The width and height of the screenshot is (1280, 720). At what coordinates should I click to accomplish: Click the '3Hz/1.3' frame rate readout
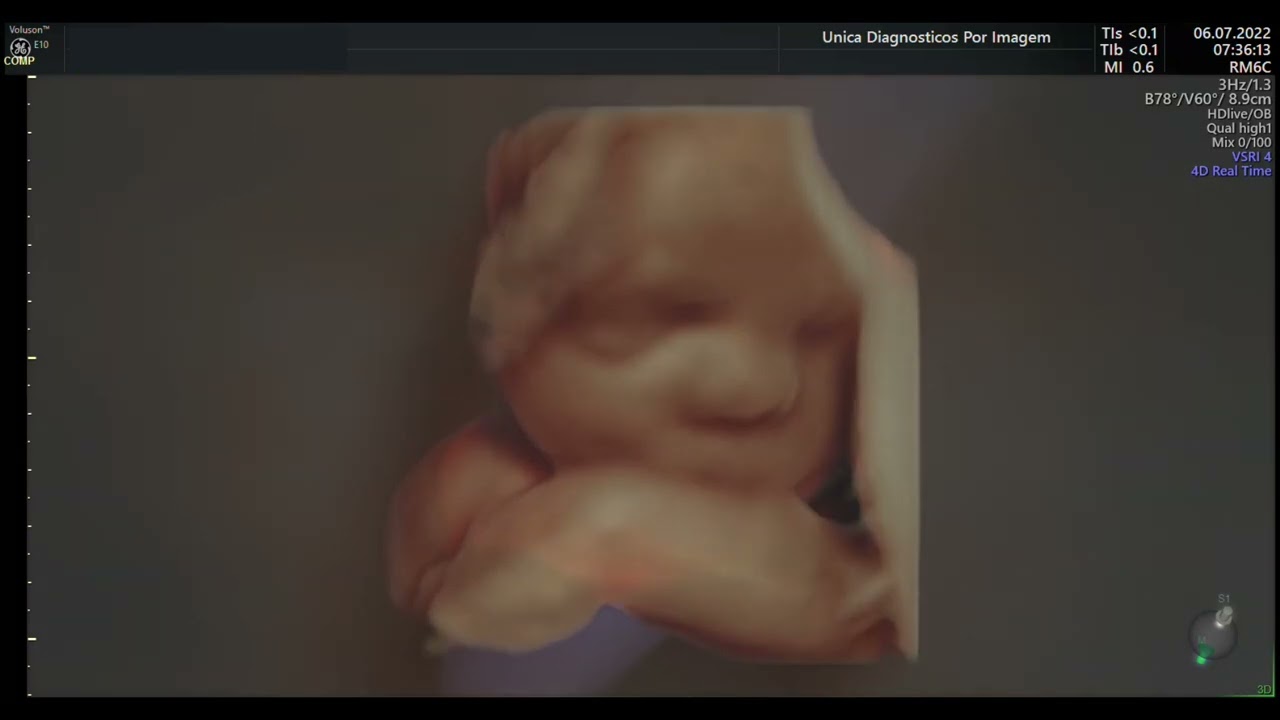1244,85
